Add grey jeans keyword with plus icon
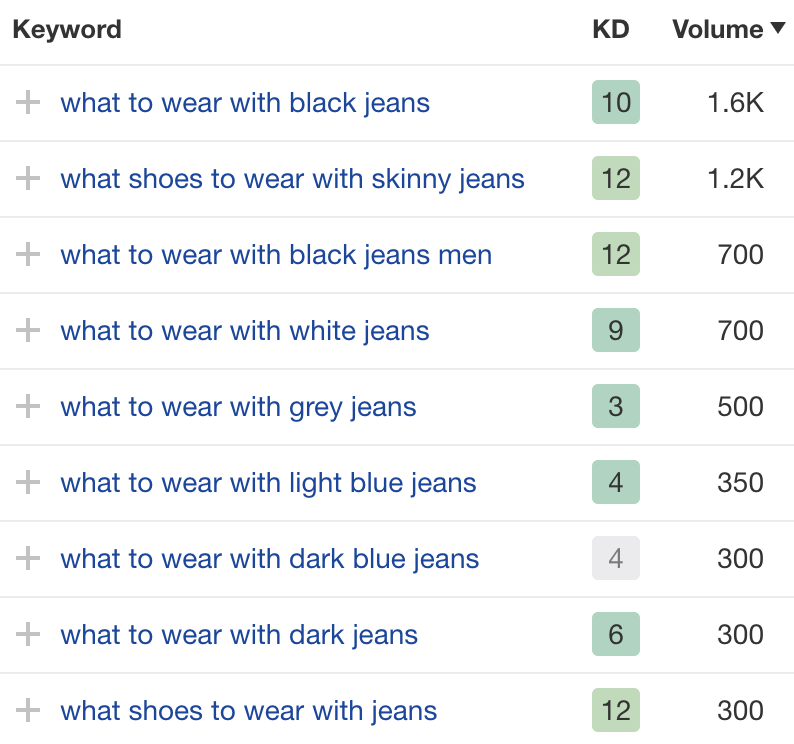Screen dimensions: 794x744 (28, 406)
